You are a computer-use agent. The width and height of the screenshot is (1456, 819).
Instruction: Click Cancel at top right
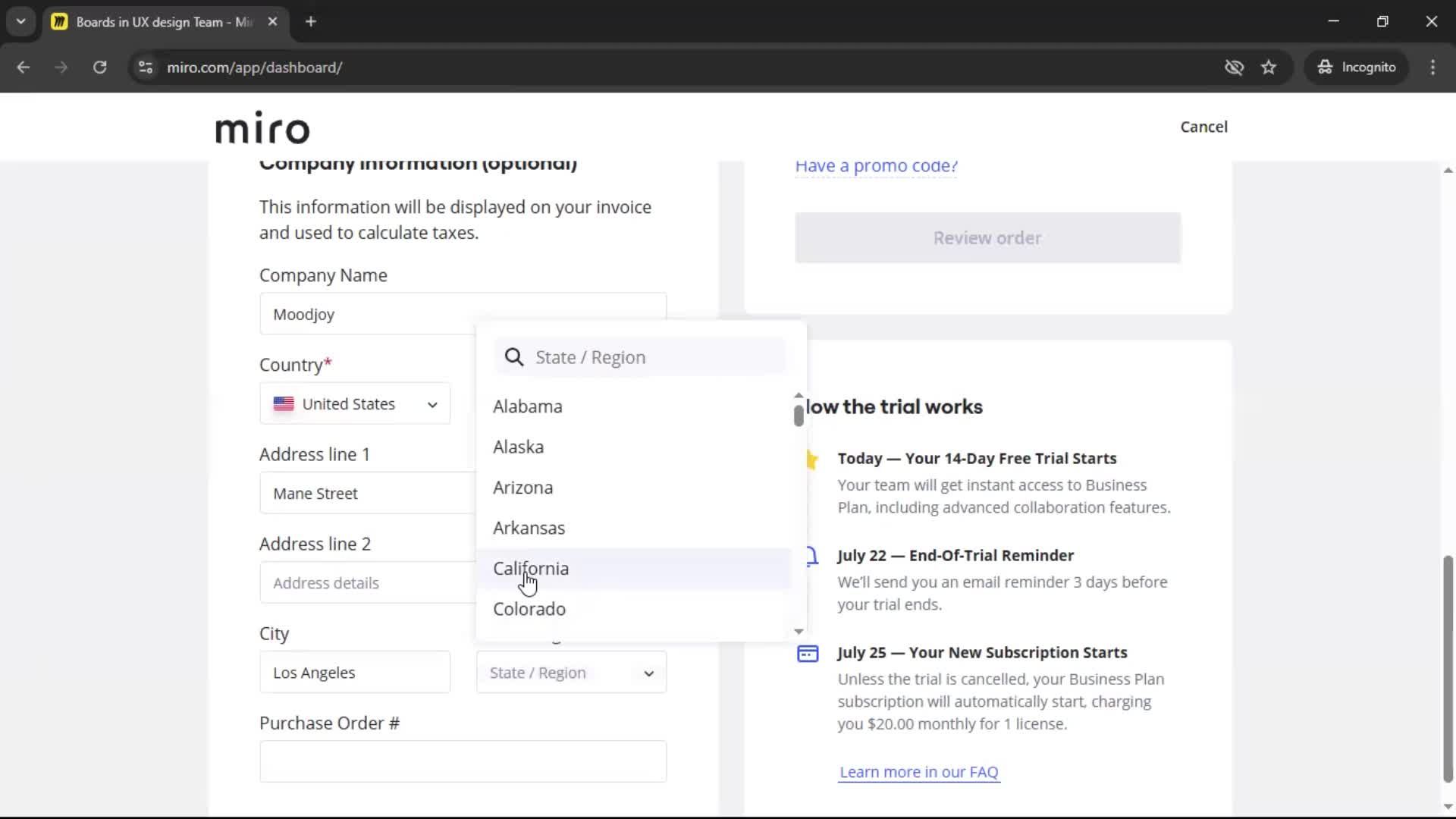[1203, 127]
